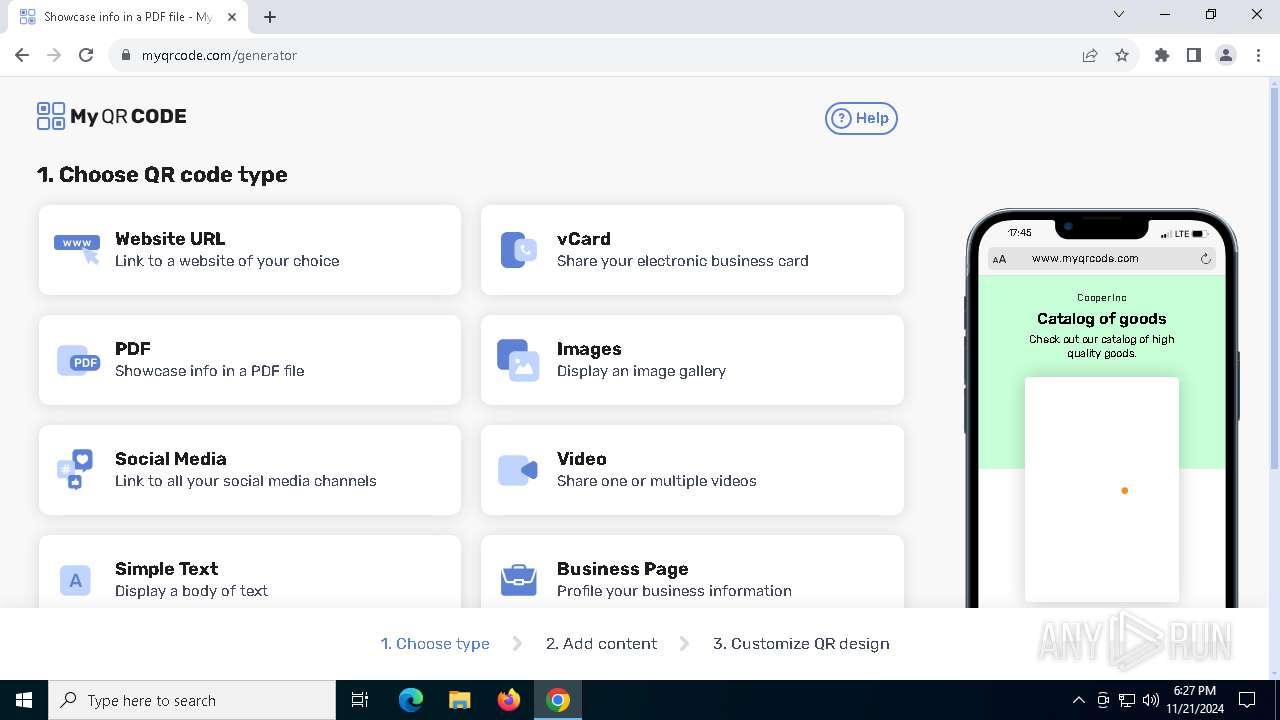Pick the Simple Text title
This screenshot has width=1280, height=720.
(166, 569)
